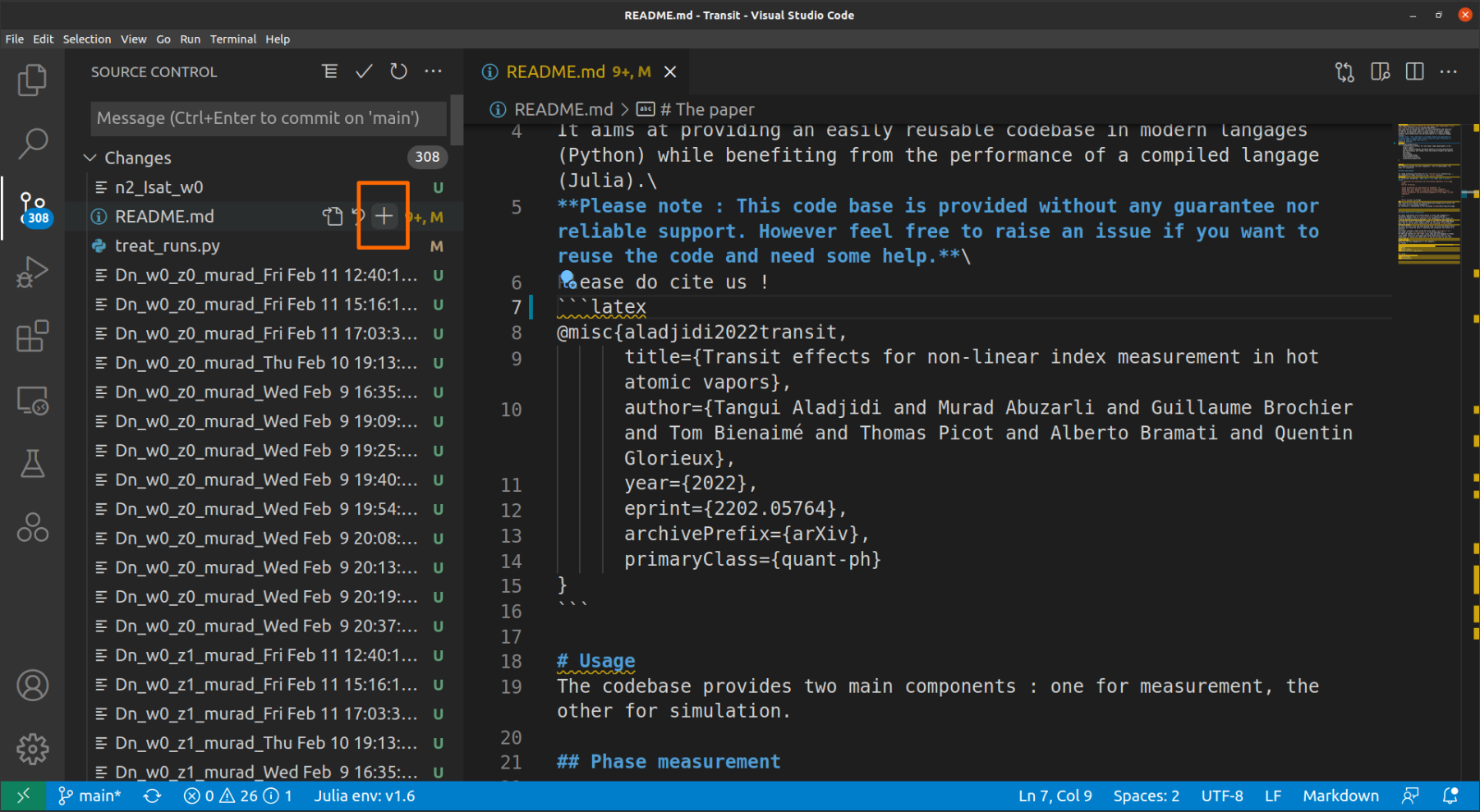1480x812 pixels.
Task: Click the main* branch indicator
Action: [x=90, y=796]
